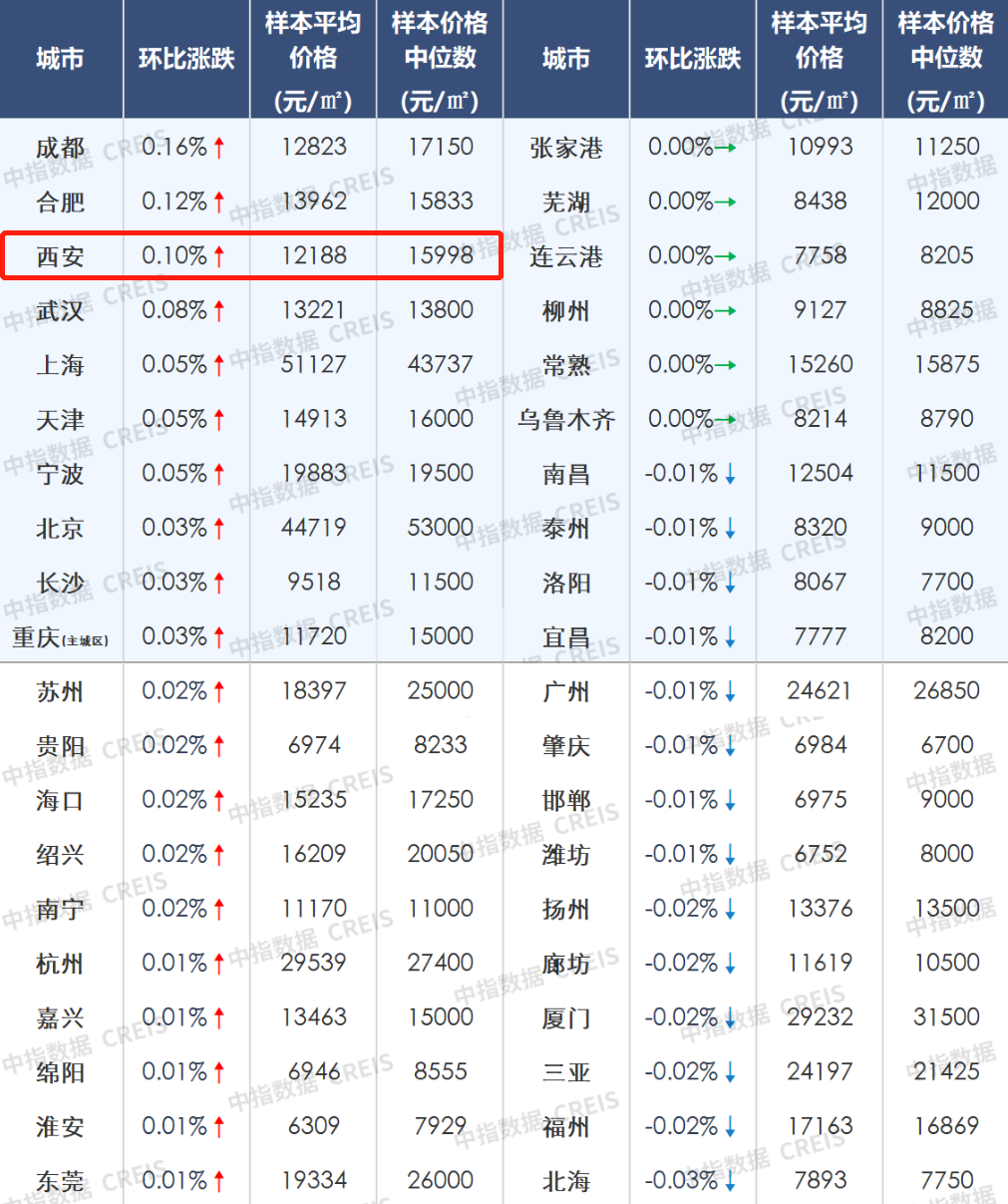Select 张家港's average price 10993
The width and height of the screenshot is (1008, 1204).
pyautogui.click(x=821, y=147)
